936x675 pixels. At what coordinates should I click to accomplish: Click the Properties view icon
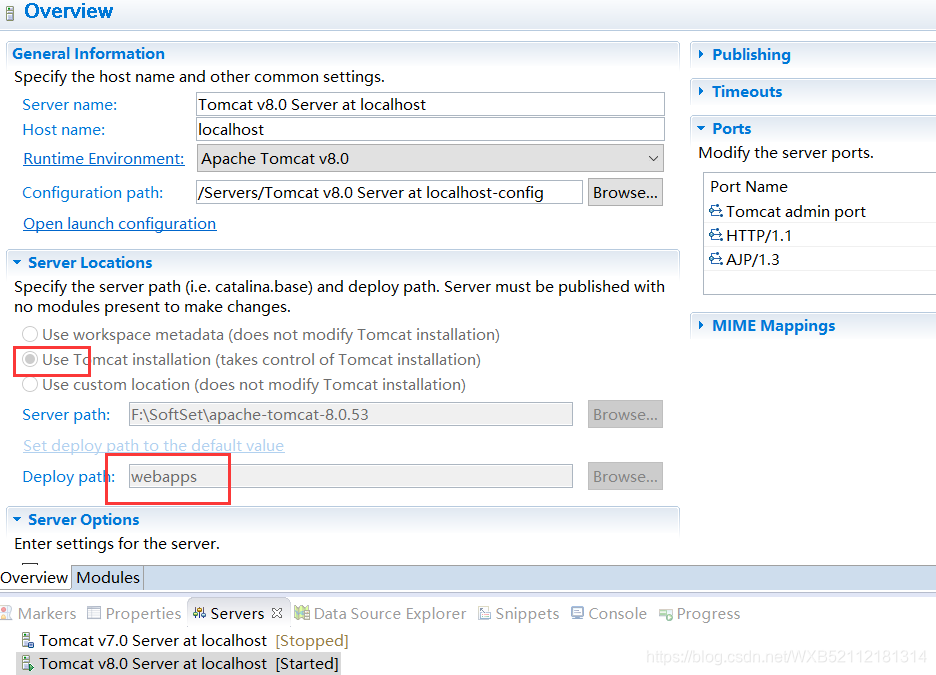click(94, 613)
